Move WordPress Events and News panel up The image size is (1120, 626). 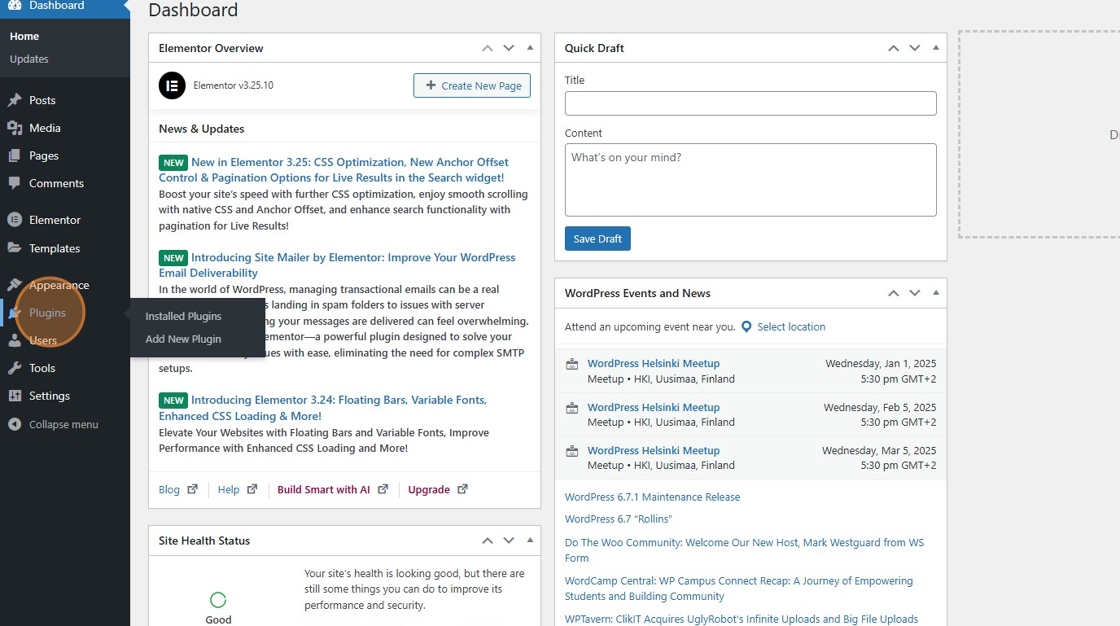pyautogui.click(x=893, y=293)
